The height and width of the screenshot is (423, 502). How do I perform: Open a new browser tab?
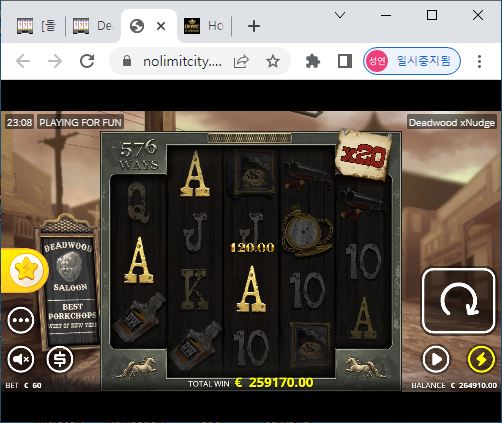(254, 26)
